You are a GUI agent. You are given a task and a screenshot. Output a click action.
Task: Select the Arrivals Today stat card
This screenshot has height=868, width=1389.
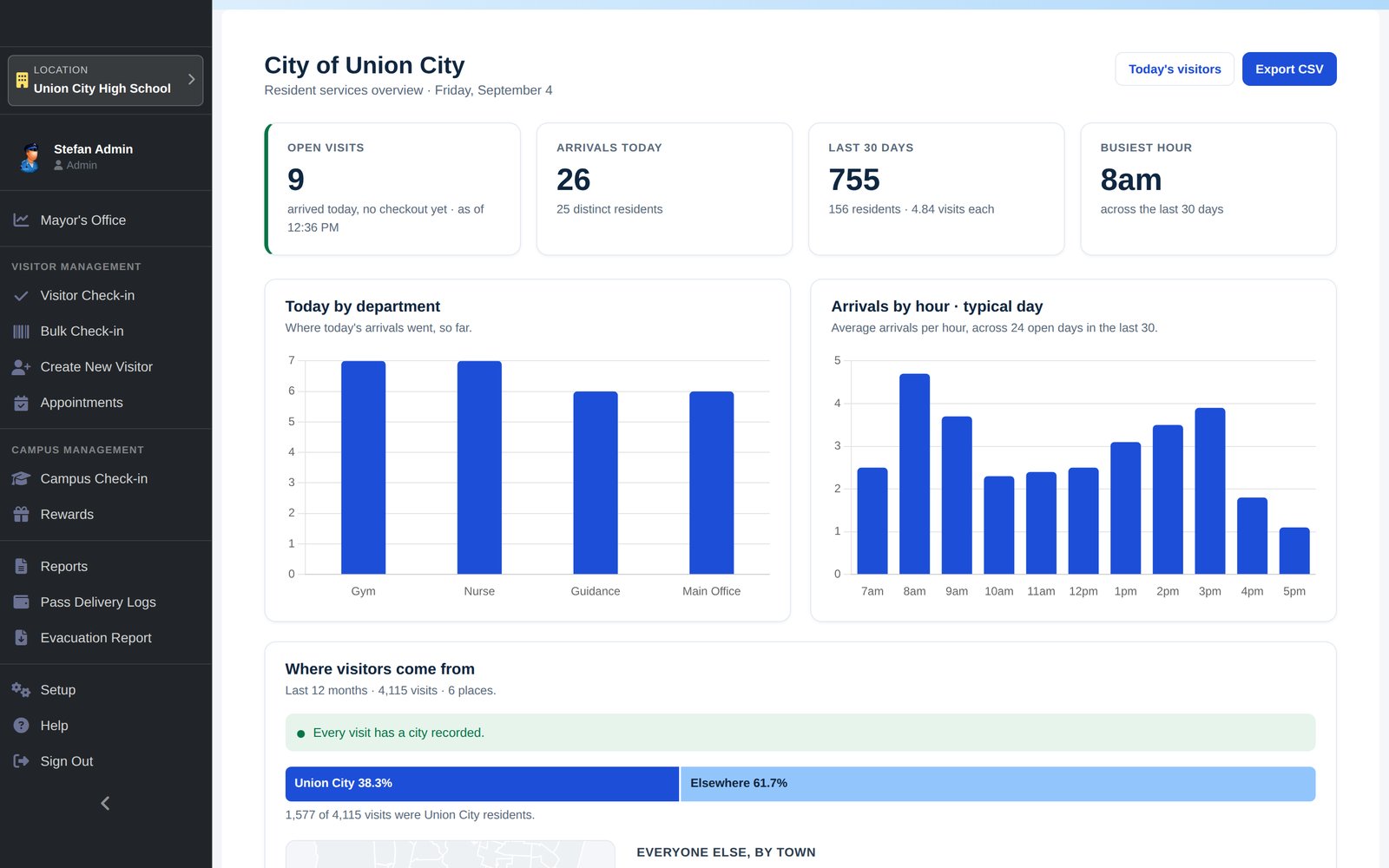(664, 189)
